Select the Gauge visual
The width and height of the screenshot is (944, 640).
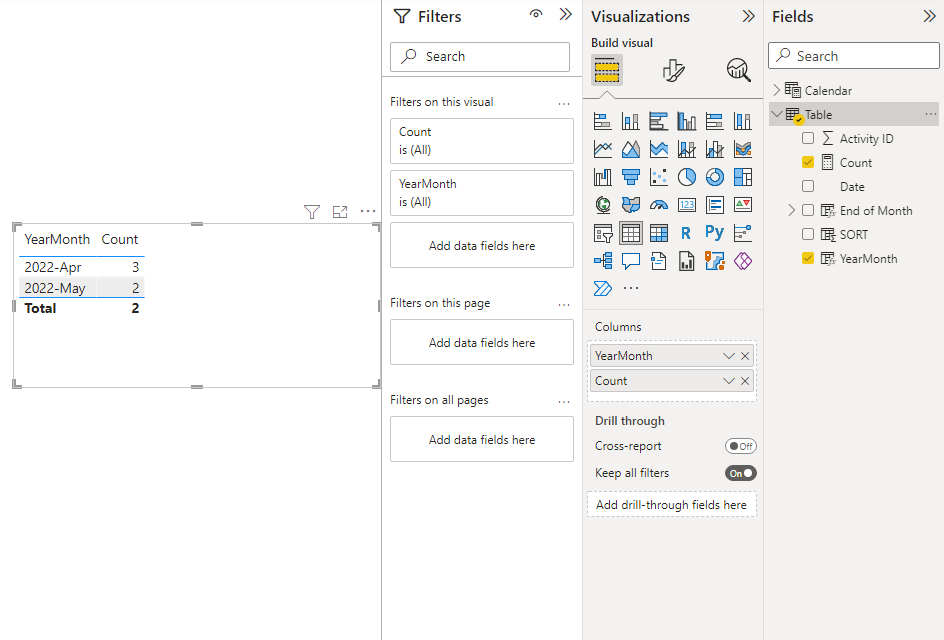click(659, 205)
